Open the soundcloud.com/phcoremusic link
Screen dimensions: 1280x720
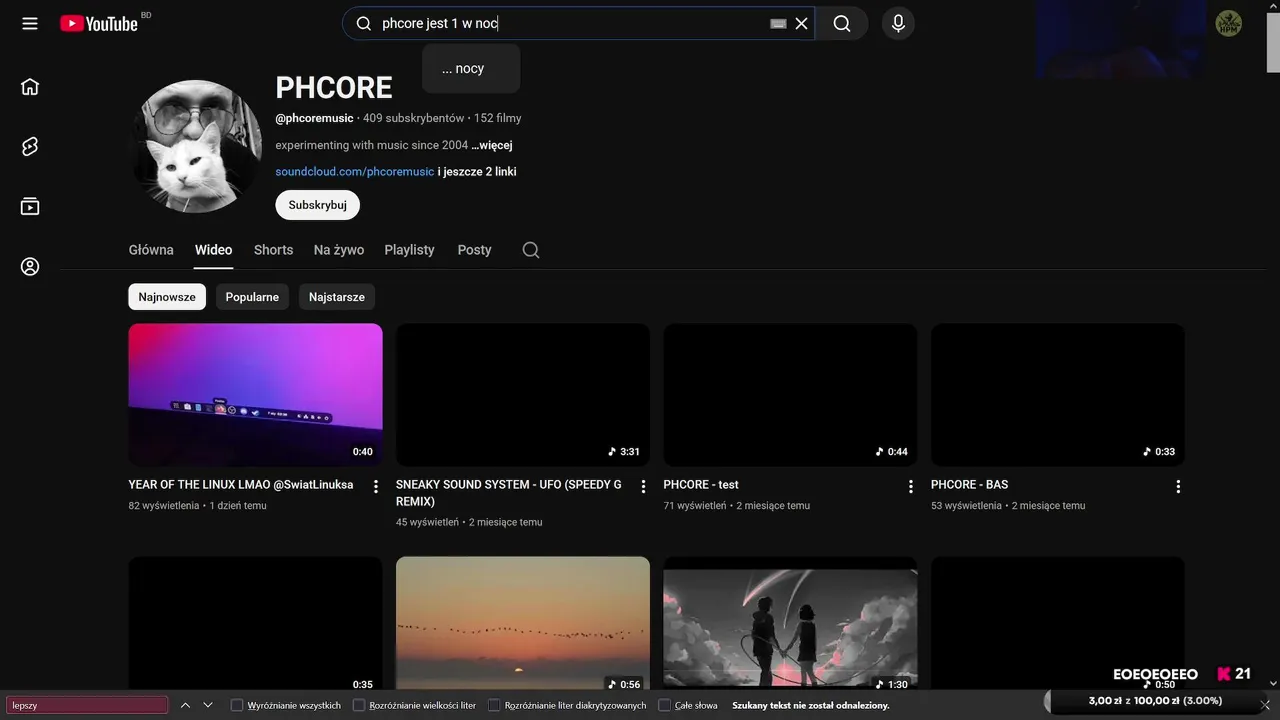pyautogui.click(x=355, y=172)
